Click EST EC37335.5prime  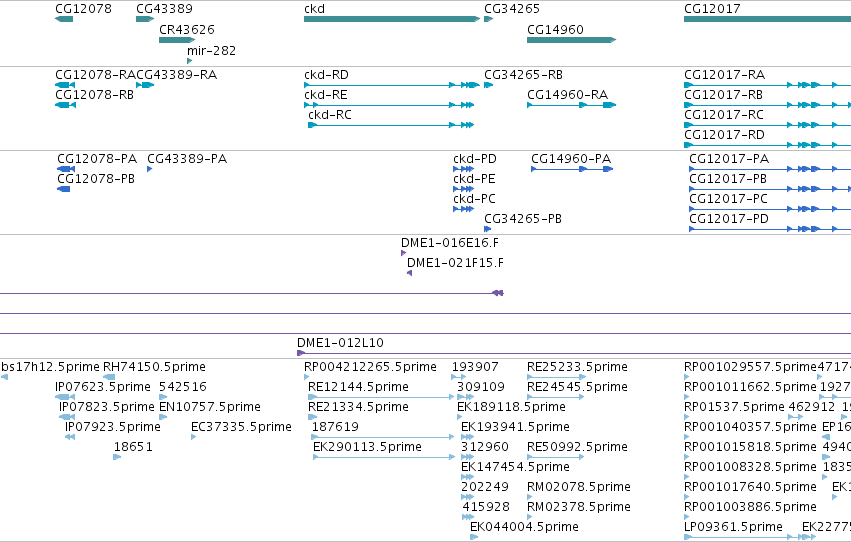coord(242,428)
